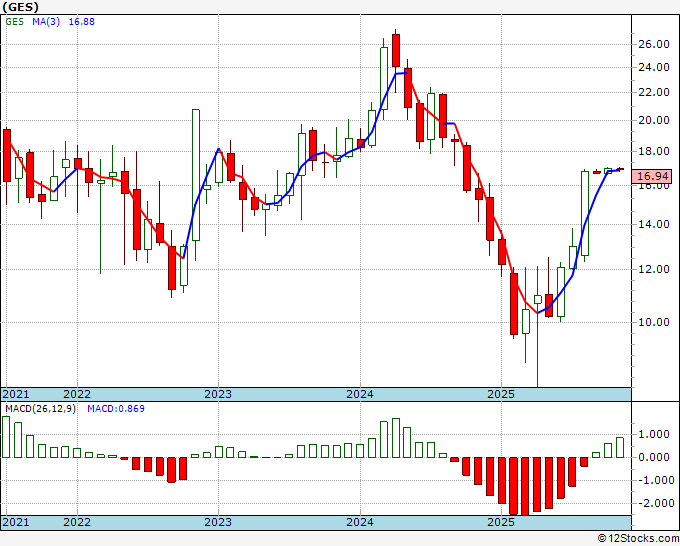This screenshot has width=680, height=546.
Task: Click the latest green MACD histogram bar
Action: pyautogui.click(x=620, y=448)
